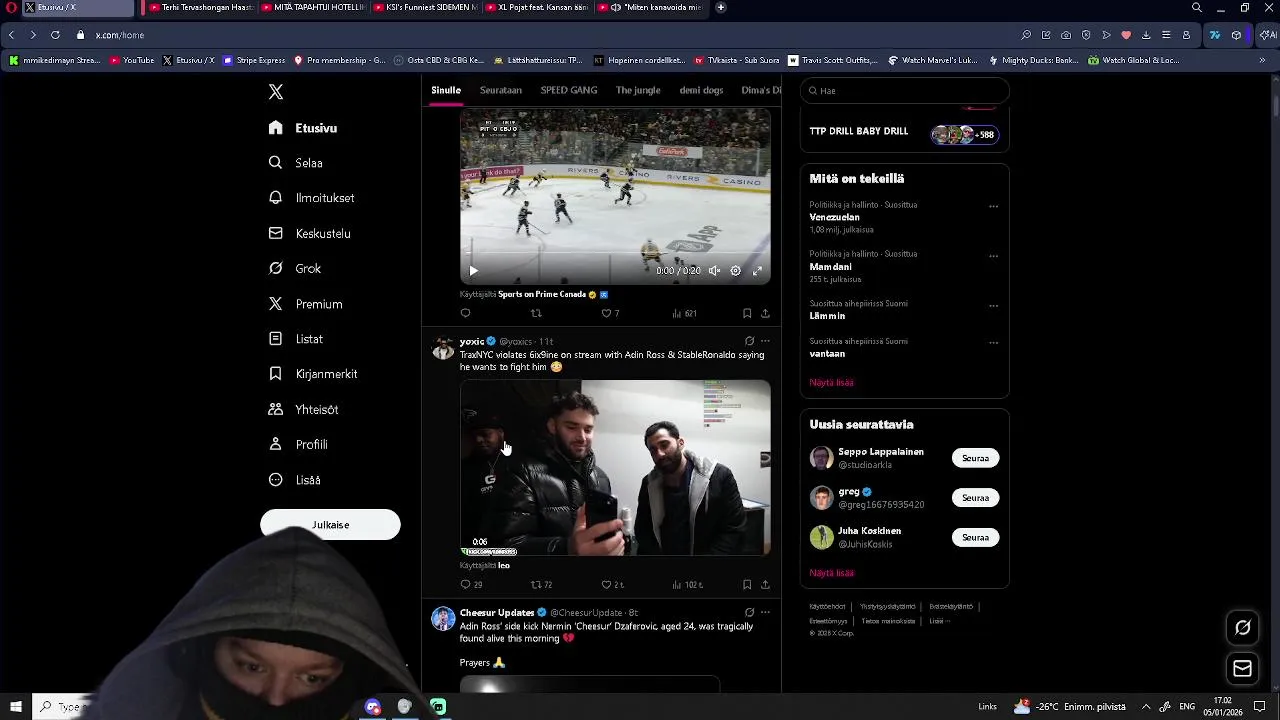Open Venezuelan trending topic
This screenshot has height=720, width=1280.
(x=834, y=217)
